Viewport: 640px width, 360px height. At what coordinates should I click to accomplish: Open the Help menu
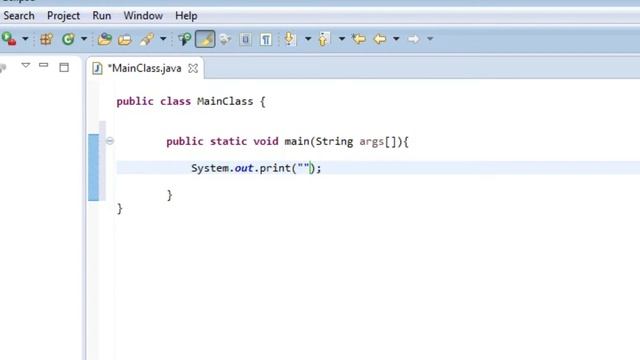pos(186,16)
